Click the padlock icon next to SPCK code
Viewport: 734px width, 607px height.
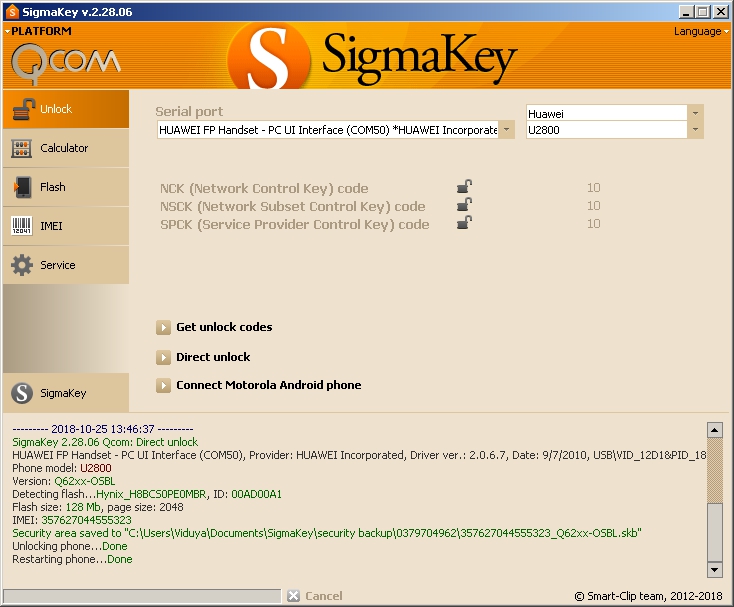[464, 223]
